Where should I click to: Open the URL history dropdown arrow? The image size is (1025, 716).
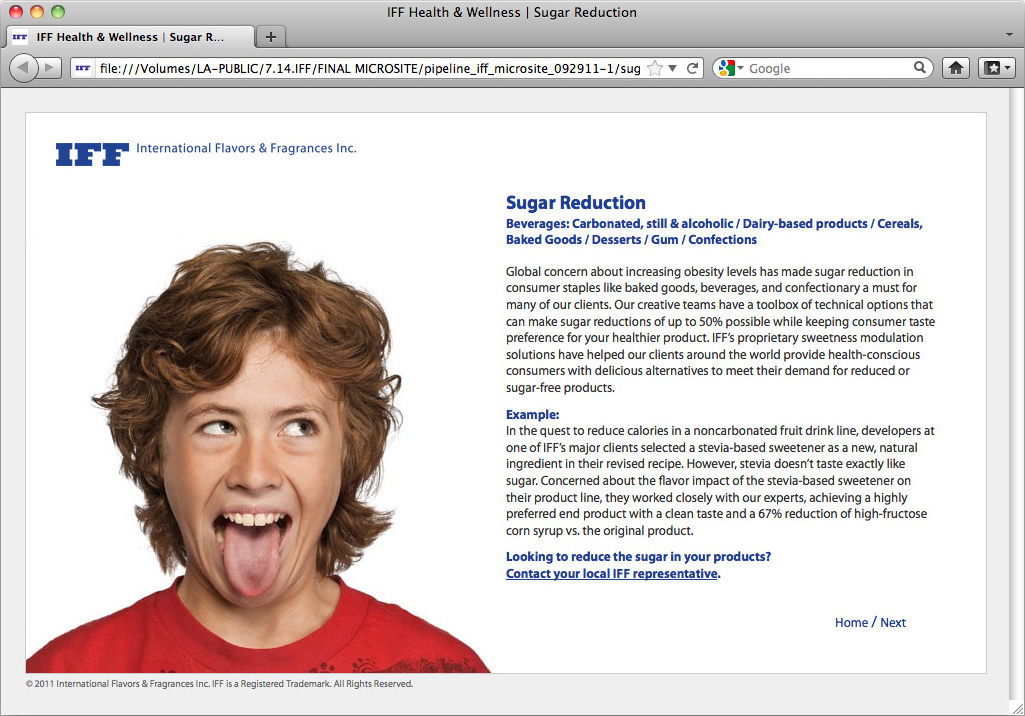tap(672, 68)
